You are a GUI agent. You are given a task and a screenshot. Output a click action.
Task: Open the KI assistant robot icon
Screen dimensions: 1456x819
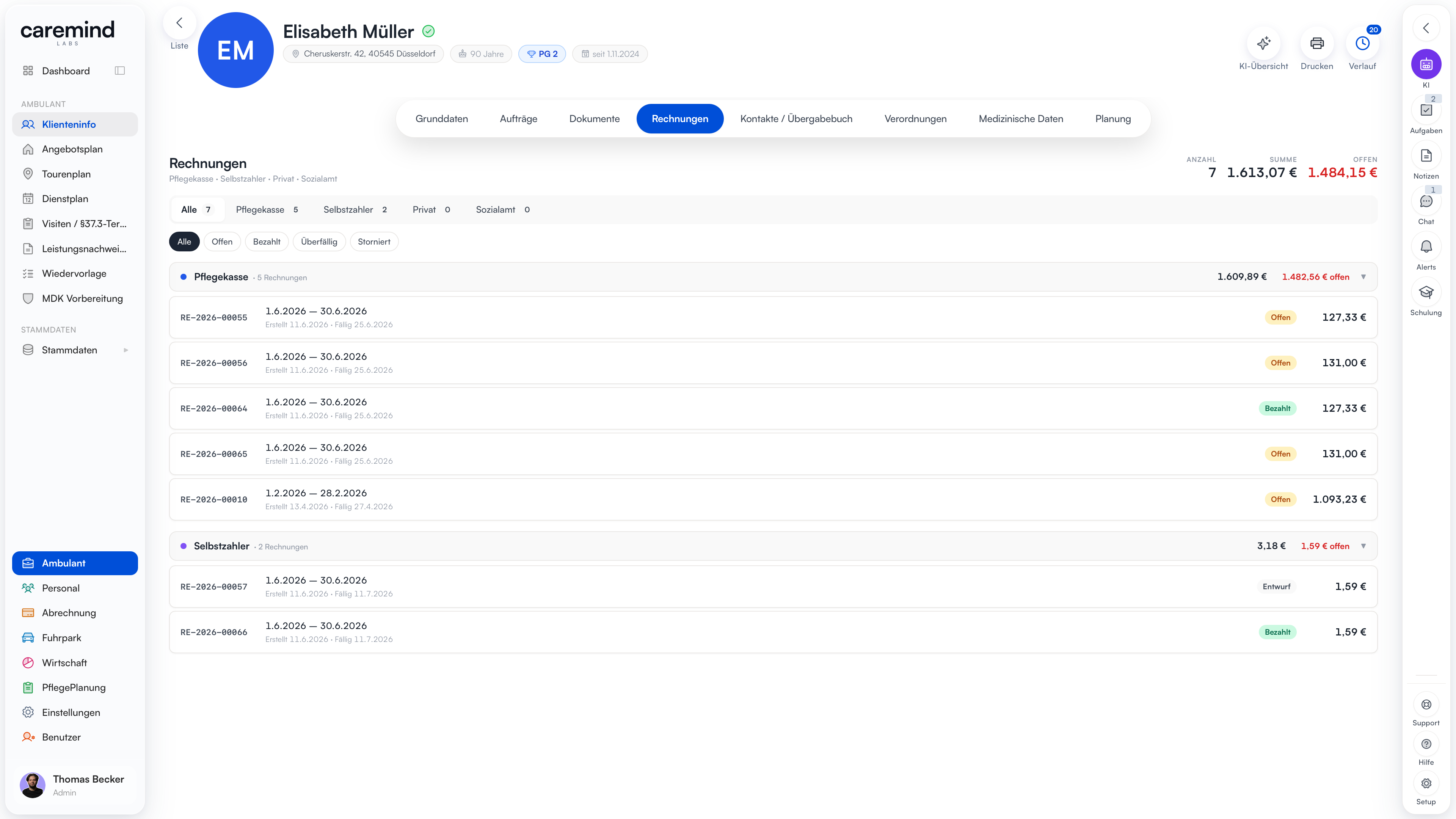1426,64
